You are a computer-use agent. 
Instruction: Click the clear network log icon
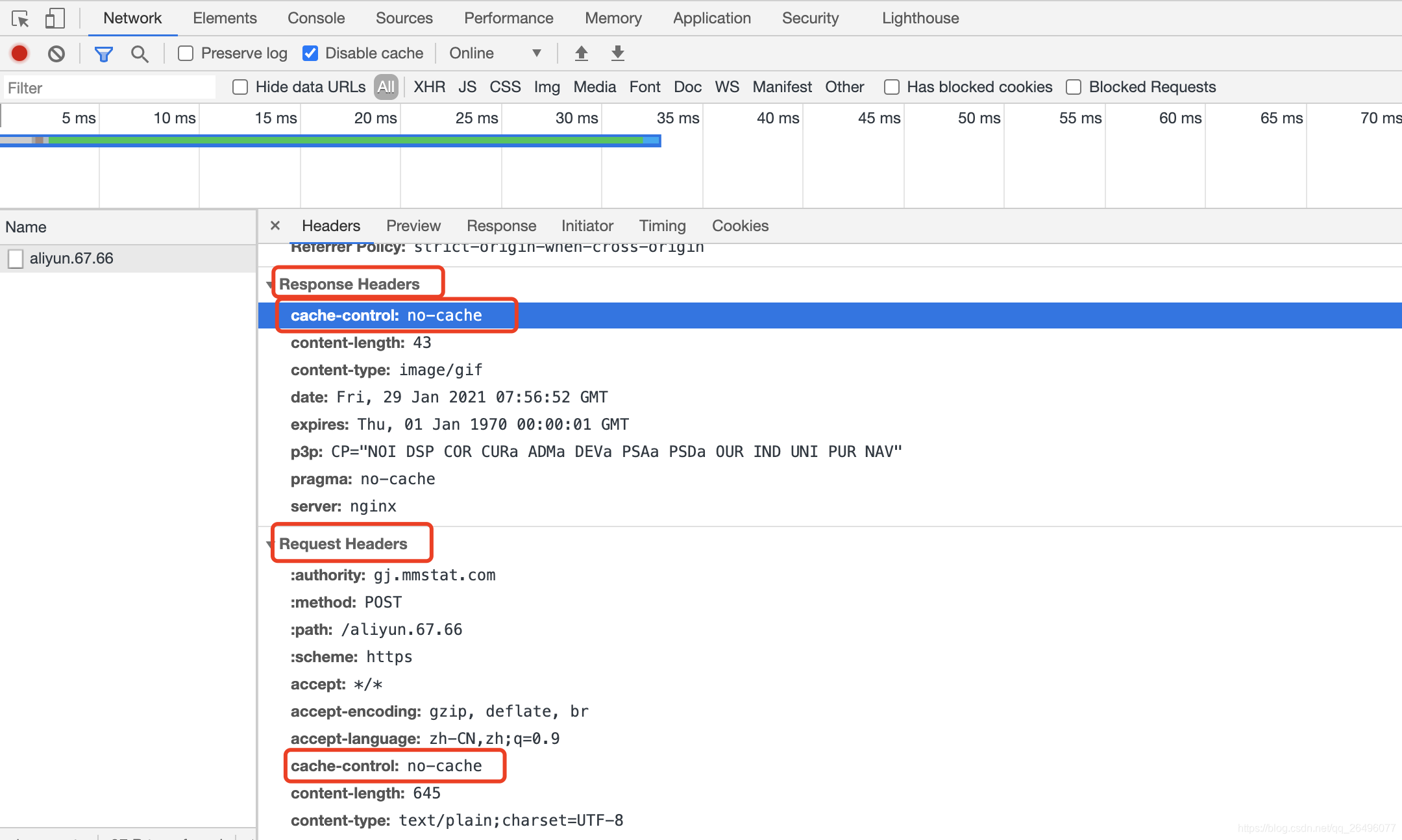(x=57, y=53)
